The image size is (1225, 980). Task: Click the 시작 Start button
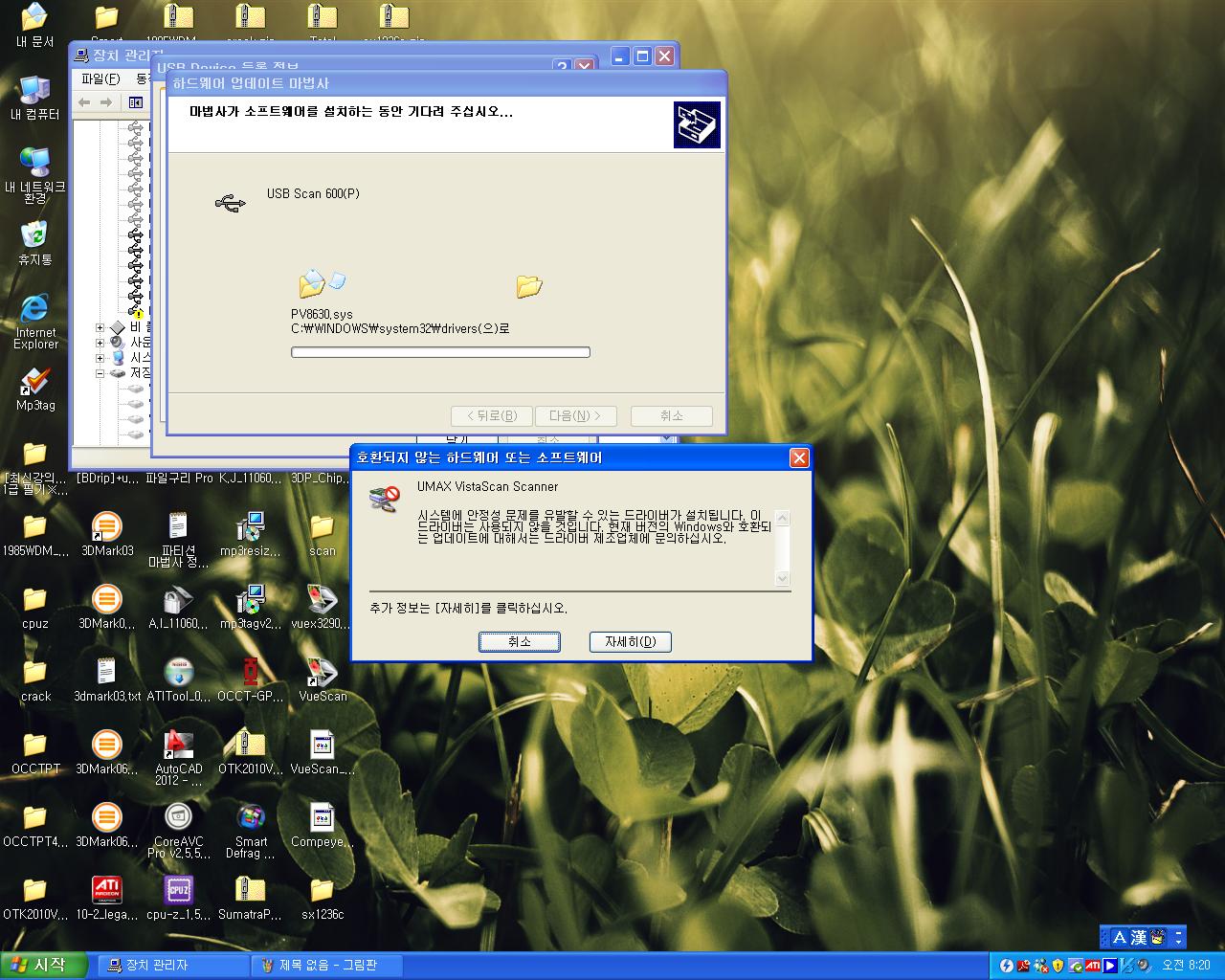pos(44,965)
